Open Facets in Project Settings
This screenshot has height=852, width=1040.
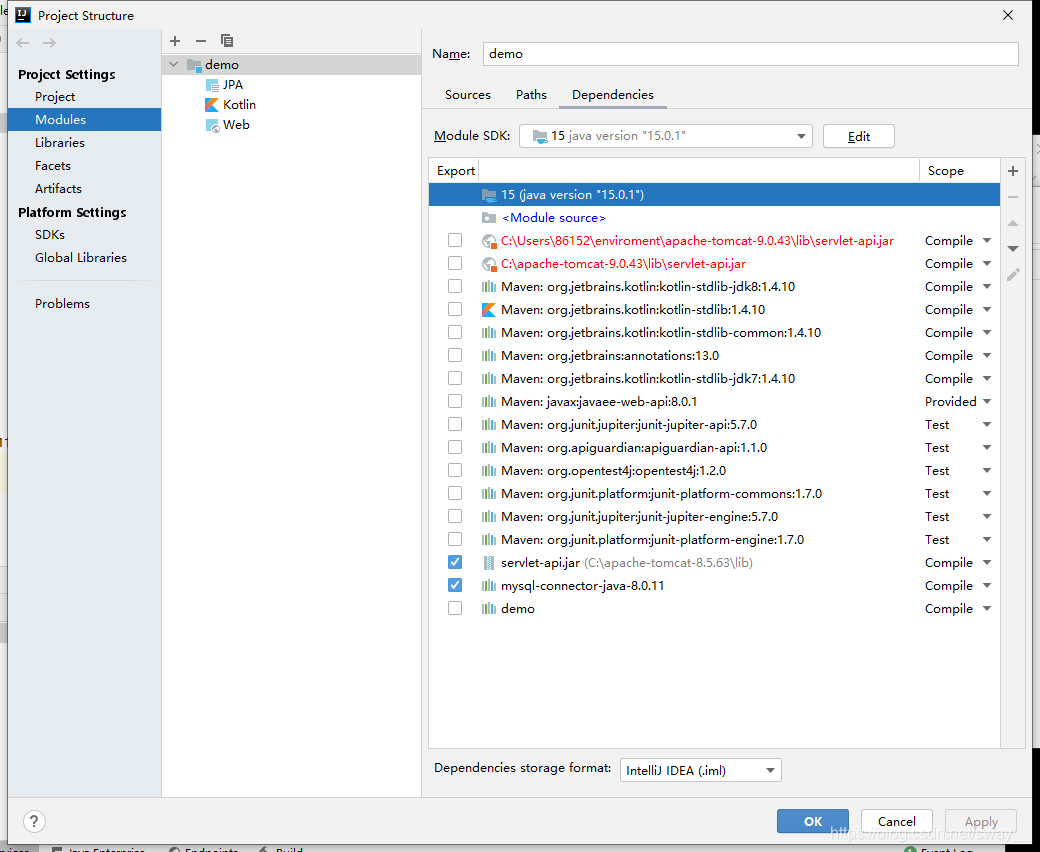53,166
